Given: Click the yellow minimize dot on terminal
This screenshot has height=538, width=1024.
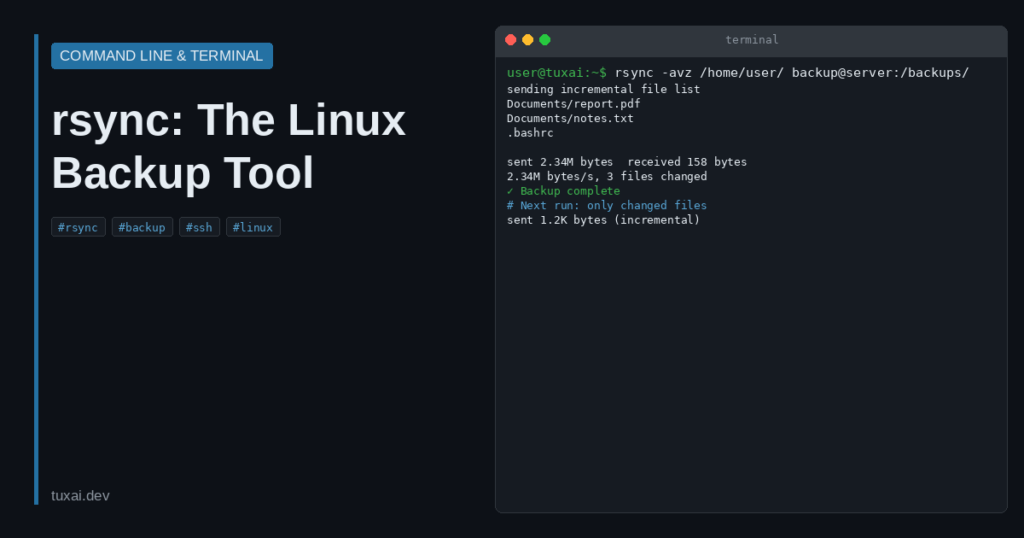Looking at the screenshot, I should [528, 40].
